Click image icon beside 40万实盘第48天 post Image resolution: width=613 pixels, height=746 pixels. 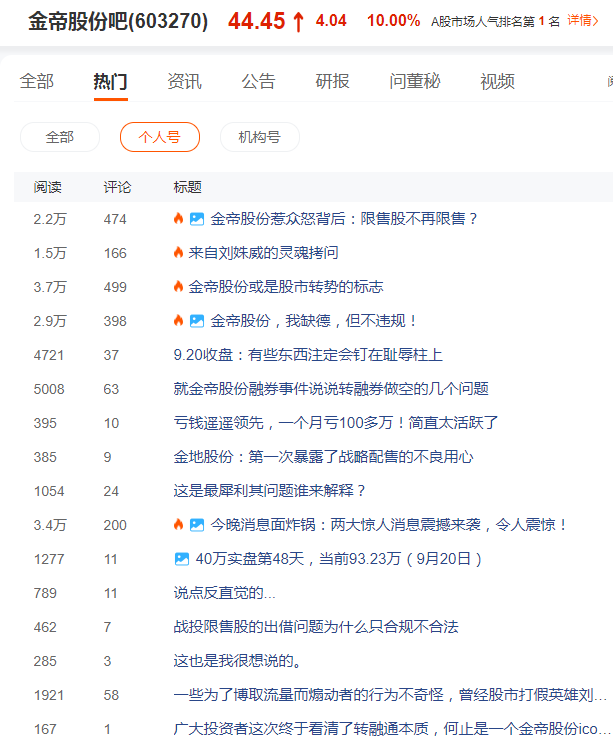[x=181, y=559]
